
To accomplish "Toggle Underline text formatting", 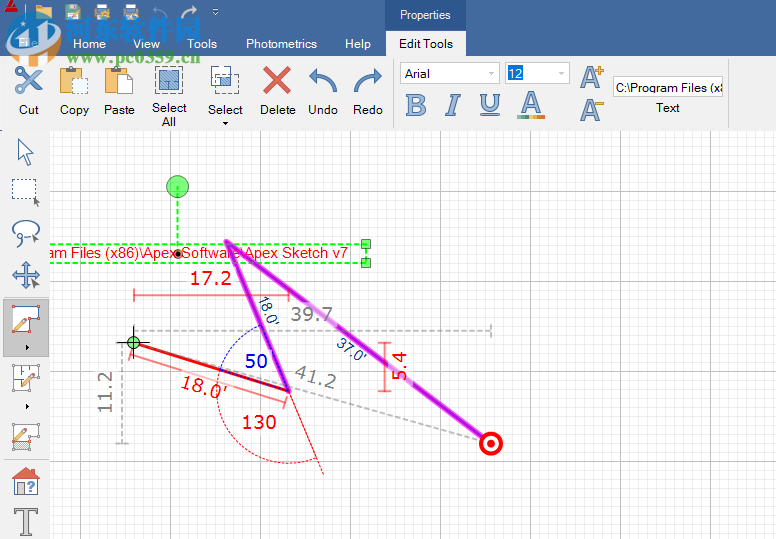I will pyautogui.click(x=490, y=106).
